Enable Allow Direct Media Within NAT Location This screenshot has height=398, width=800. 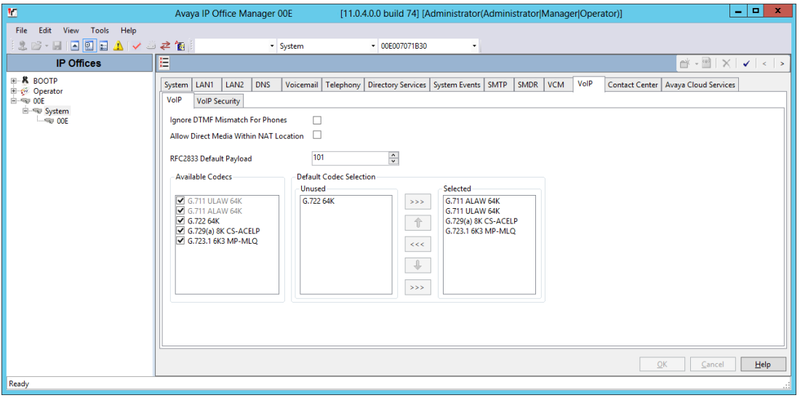coord(317,135)
